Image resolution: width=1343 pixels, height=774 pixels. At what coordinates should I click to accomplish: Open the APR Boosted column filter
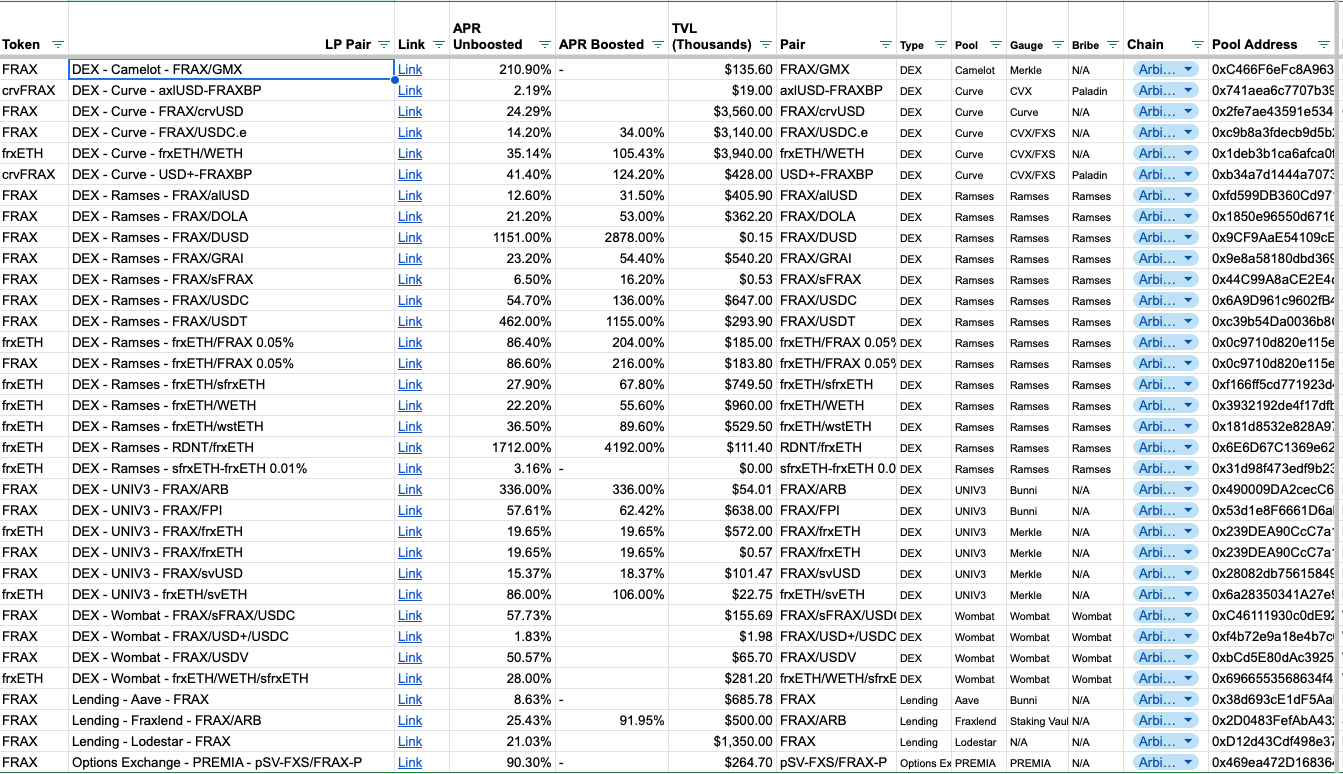pos(657,45)
